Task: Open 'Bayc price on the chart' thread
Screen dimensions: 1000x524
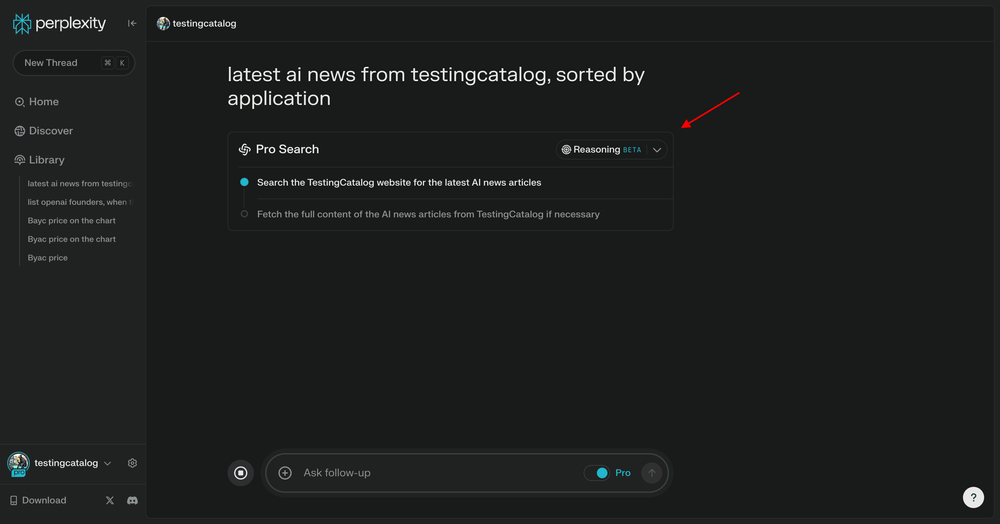Action: click(x=72, y=221)
